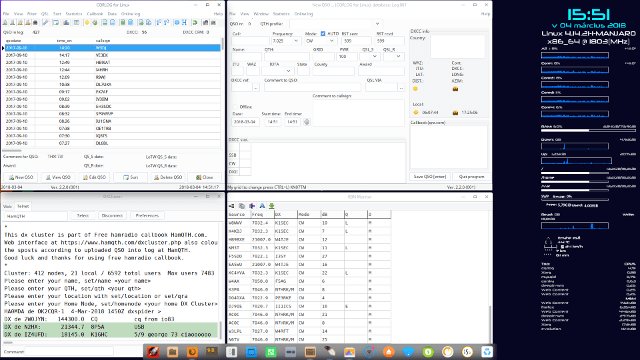Switch to the Web tab in DXCluster

click(x=7, y=207)
